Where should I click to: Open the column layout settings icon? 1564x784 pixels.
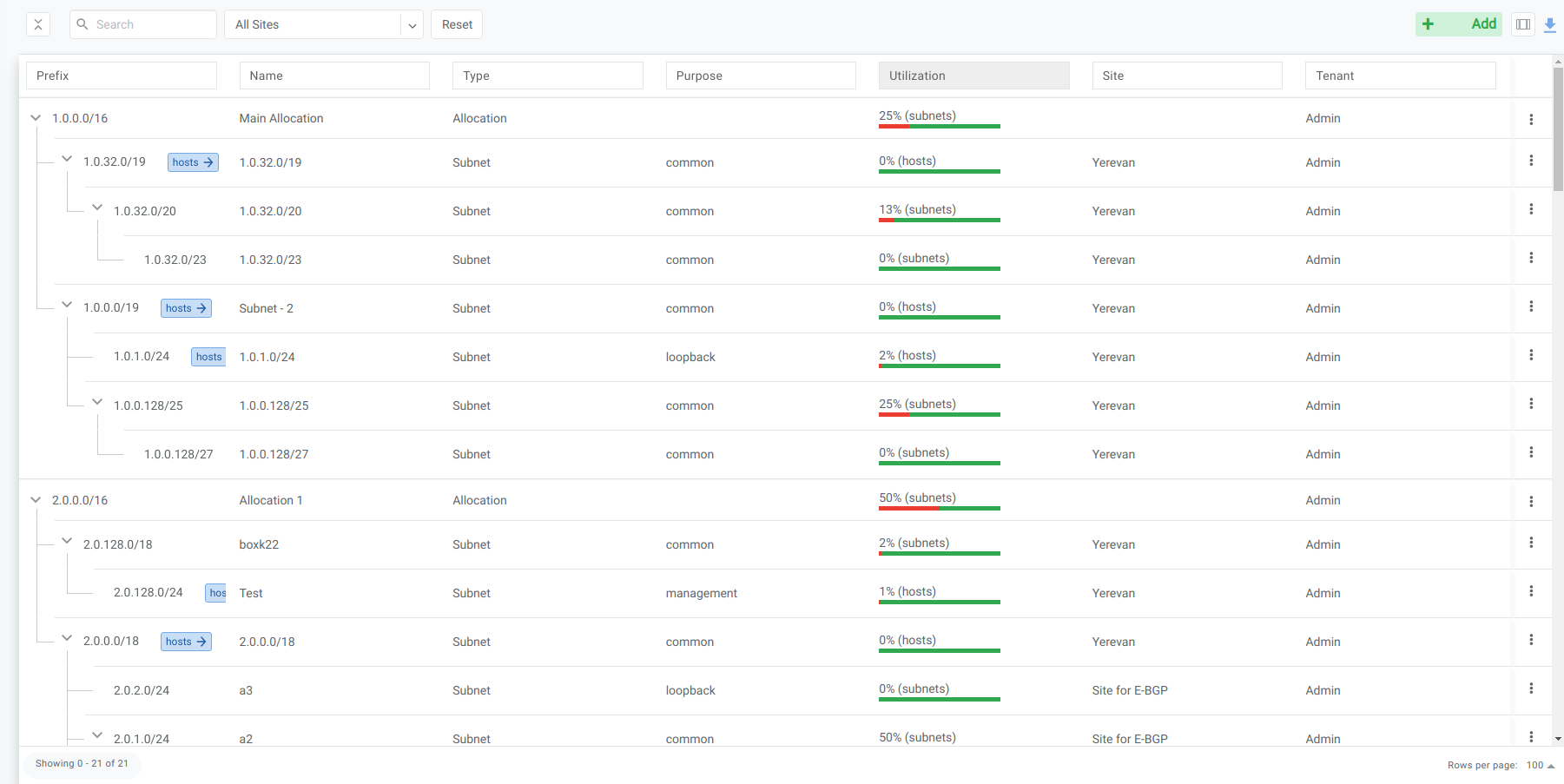1523,24
